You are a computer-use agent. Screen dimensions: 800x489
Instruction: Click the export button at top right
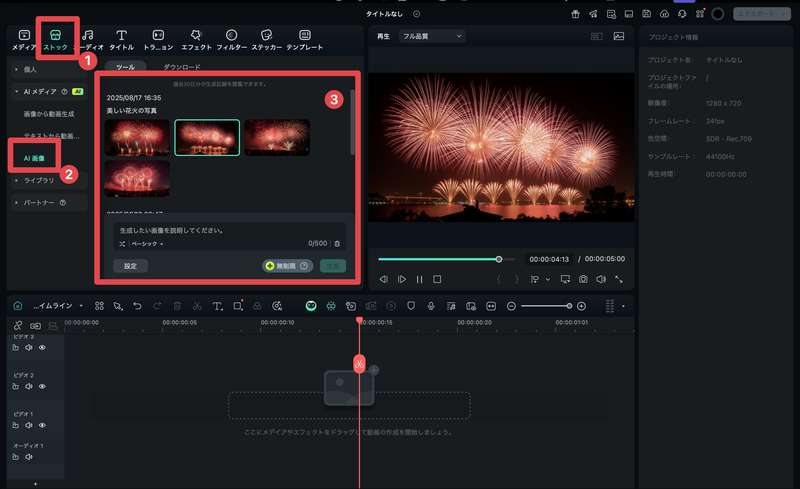(762, 14)
